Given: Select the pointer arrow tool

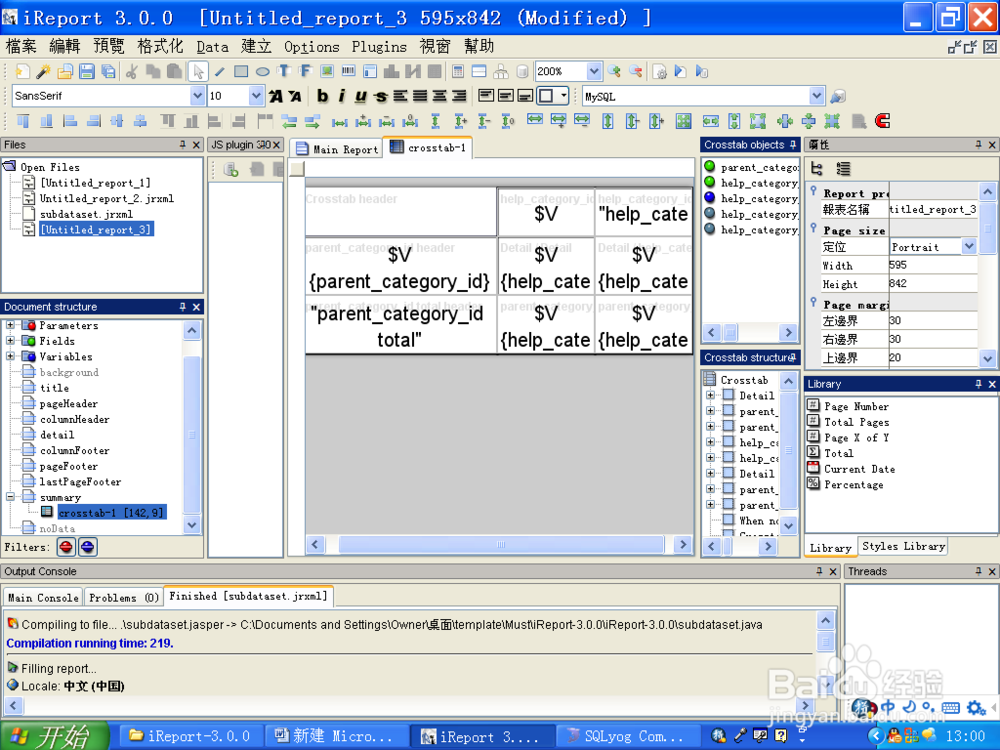Looking at the screenshot, I should (198, 71).
